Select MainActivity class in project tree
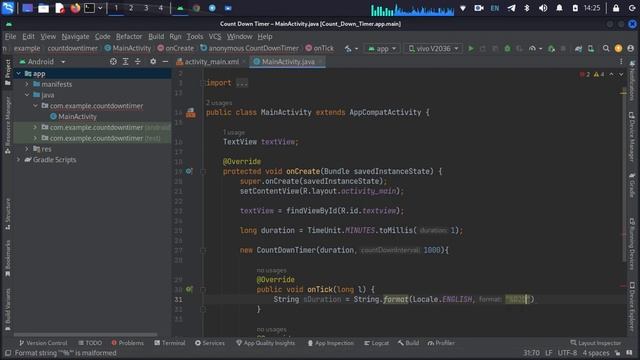Viewport: 640px width, 360px height. [77, 117]
